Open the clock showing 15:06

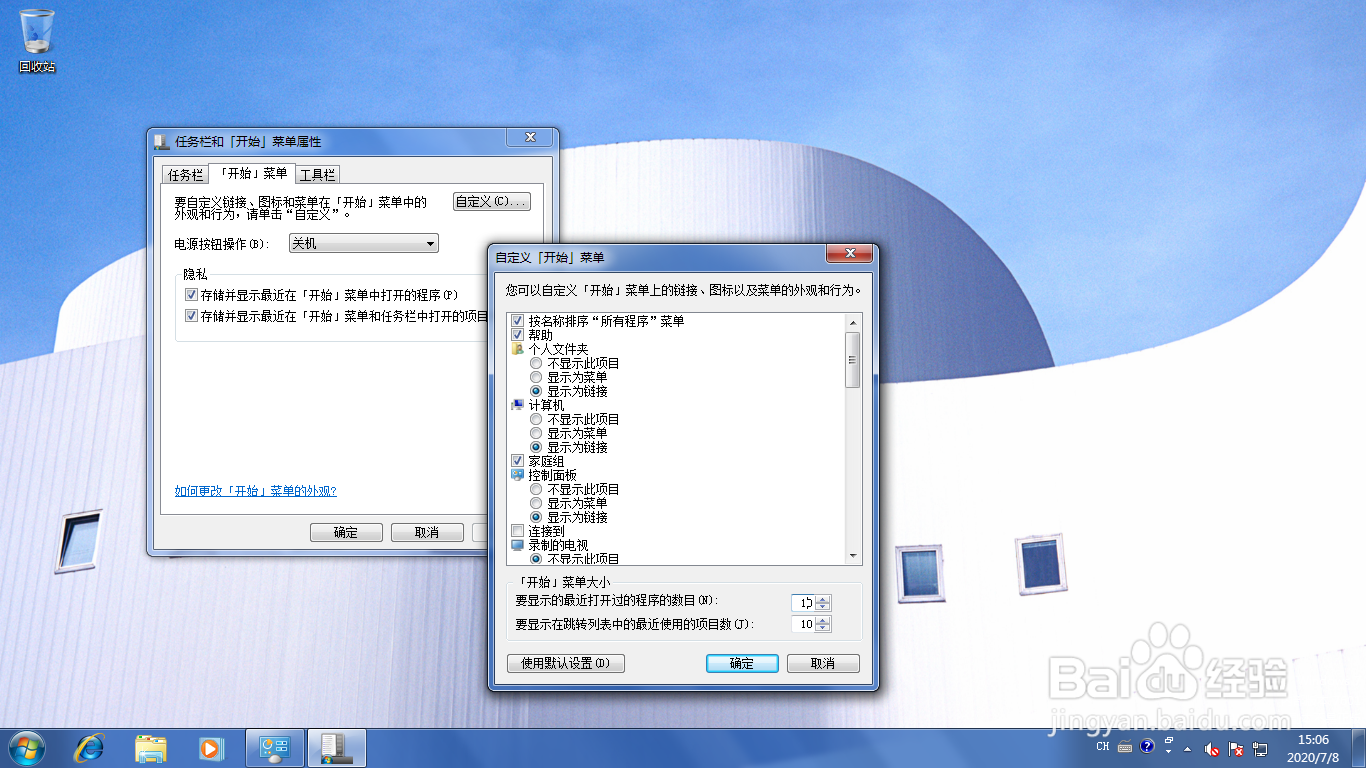coord(1314,748)
